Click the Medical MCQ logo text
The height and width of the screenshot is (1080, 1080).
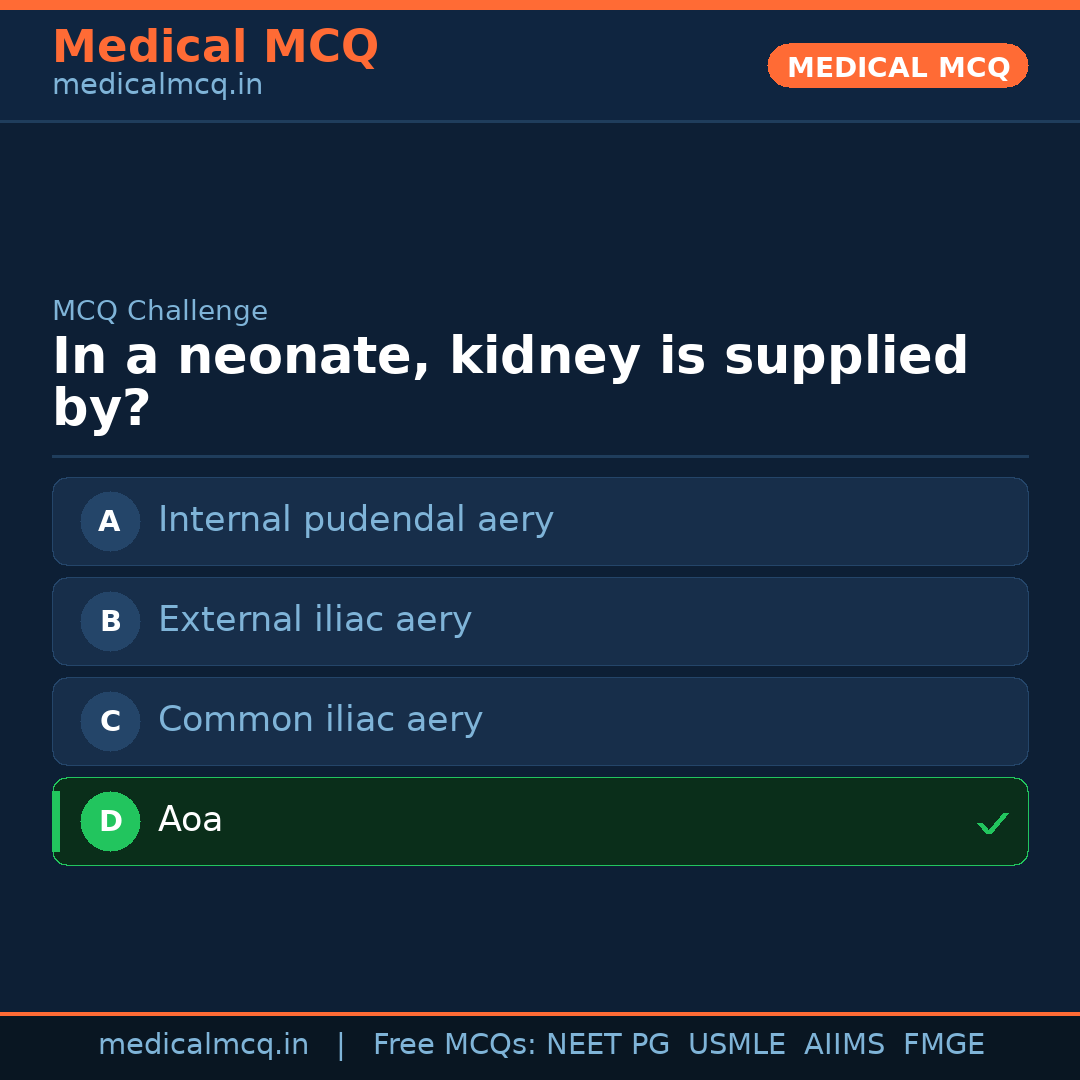(x=215, y=47)
